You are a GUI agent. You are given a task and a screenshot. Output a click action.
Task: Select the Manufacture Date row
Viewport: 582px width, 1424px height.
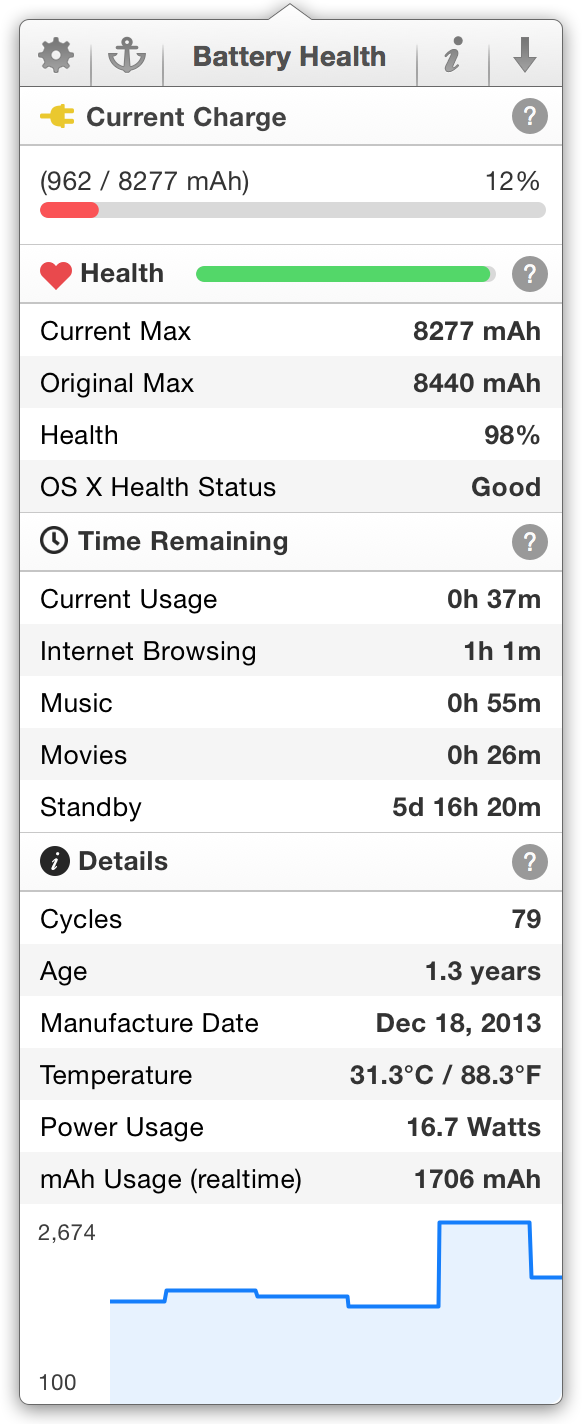(291, 1023)
